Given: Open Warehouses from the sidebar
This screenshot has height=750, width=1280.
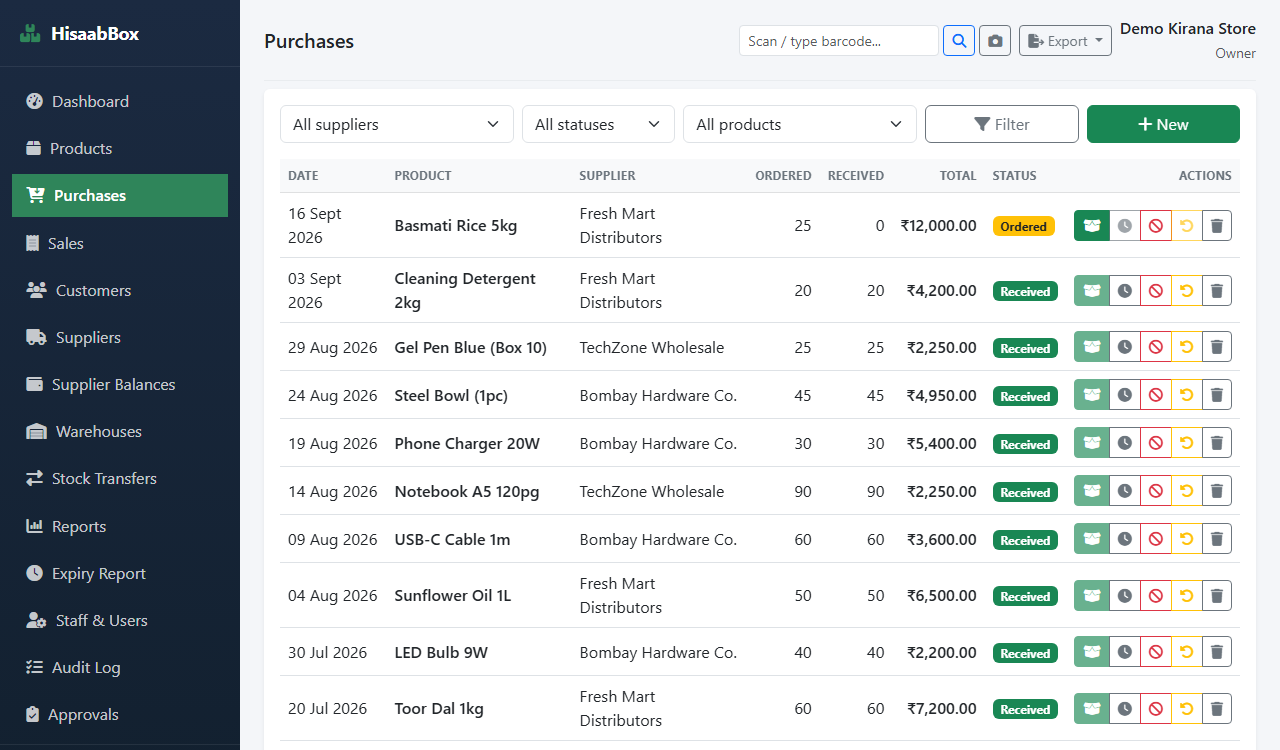Looking at the screenshot, I should pyautogui.click(x=120, y=431).
